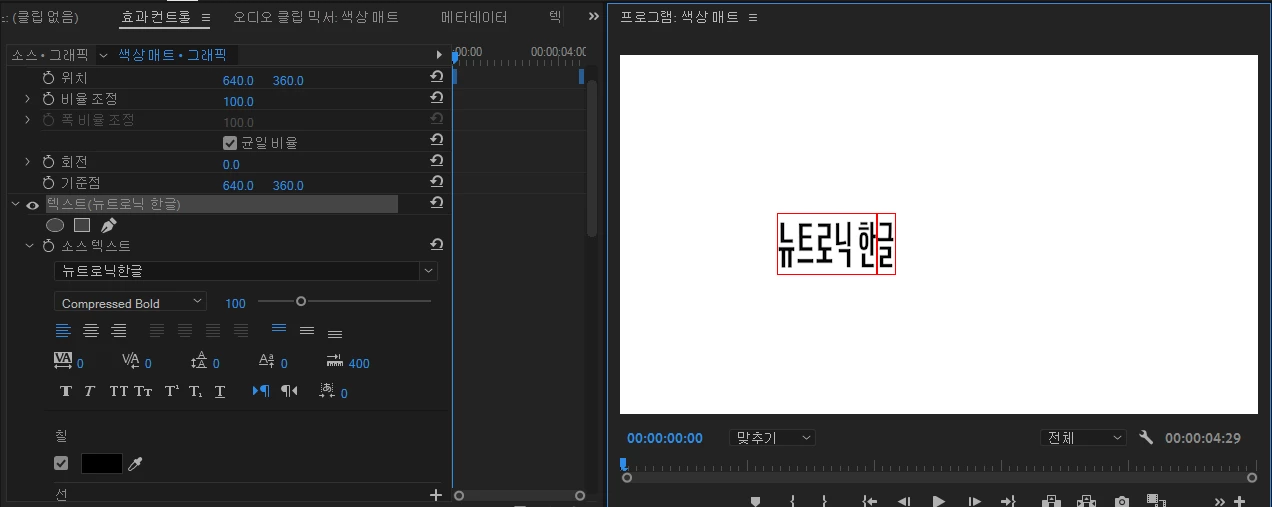This screenshot has height=507, width=1272.
Task: Open the 전체 playback resolution dropdown
Action: pyautogui.click(x=1083, y=438)
